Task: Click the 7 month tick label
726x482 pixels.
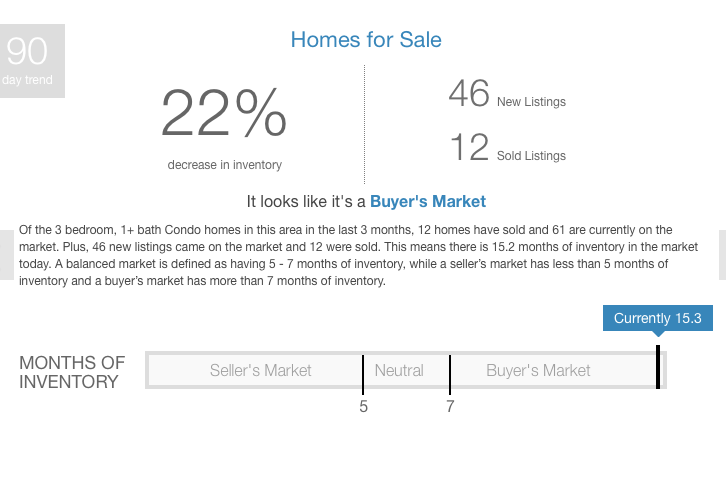Action: (450, 407)
